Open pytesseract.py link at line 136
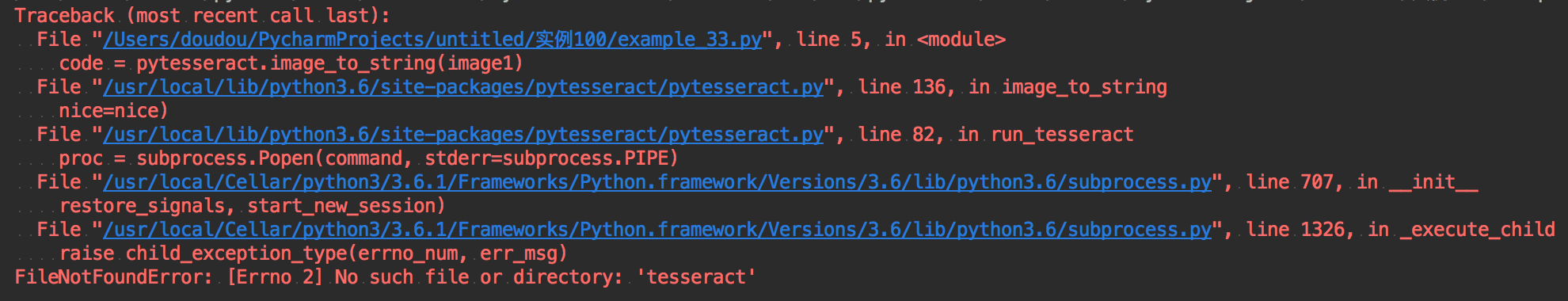 (x=463, y=87)
